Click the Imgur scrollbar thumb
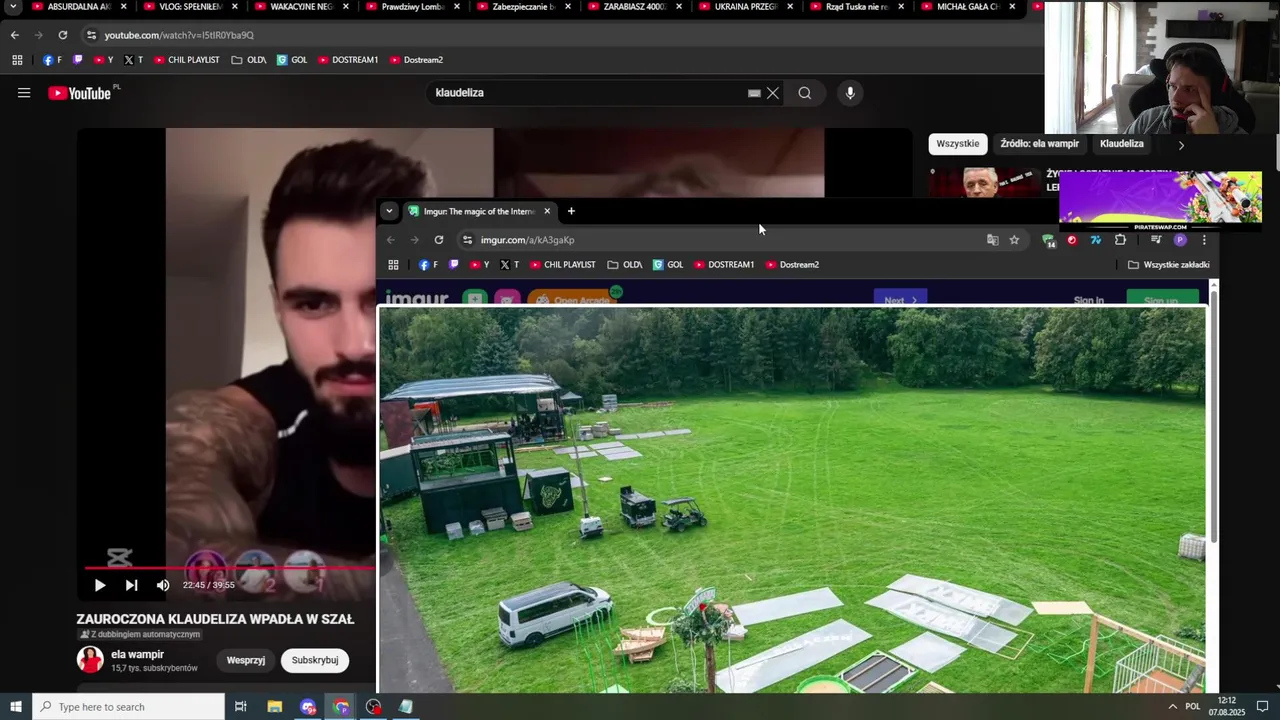 1214,417
